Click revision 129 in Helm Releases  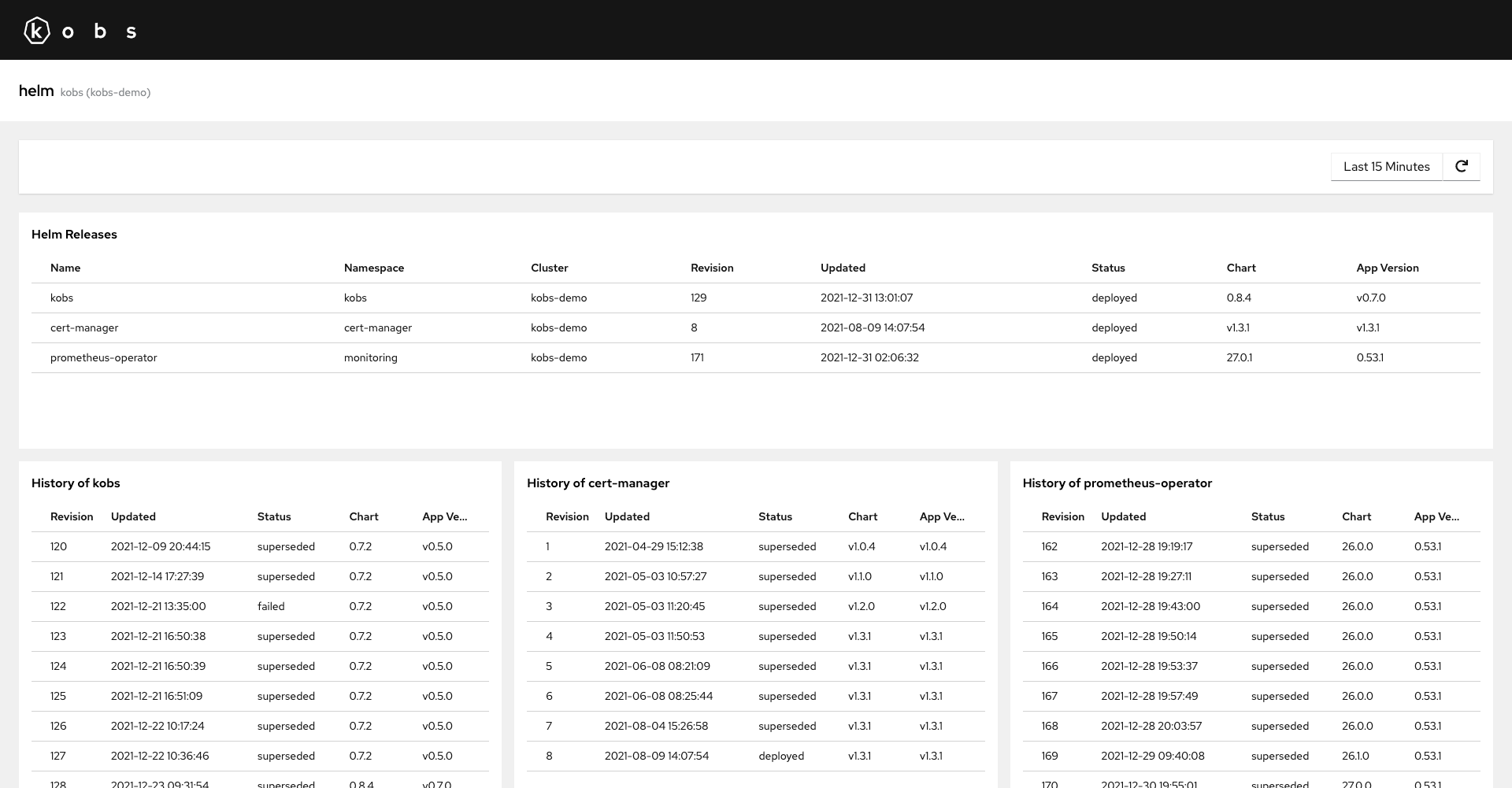[x=699, y=298]
